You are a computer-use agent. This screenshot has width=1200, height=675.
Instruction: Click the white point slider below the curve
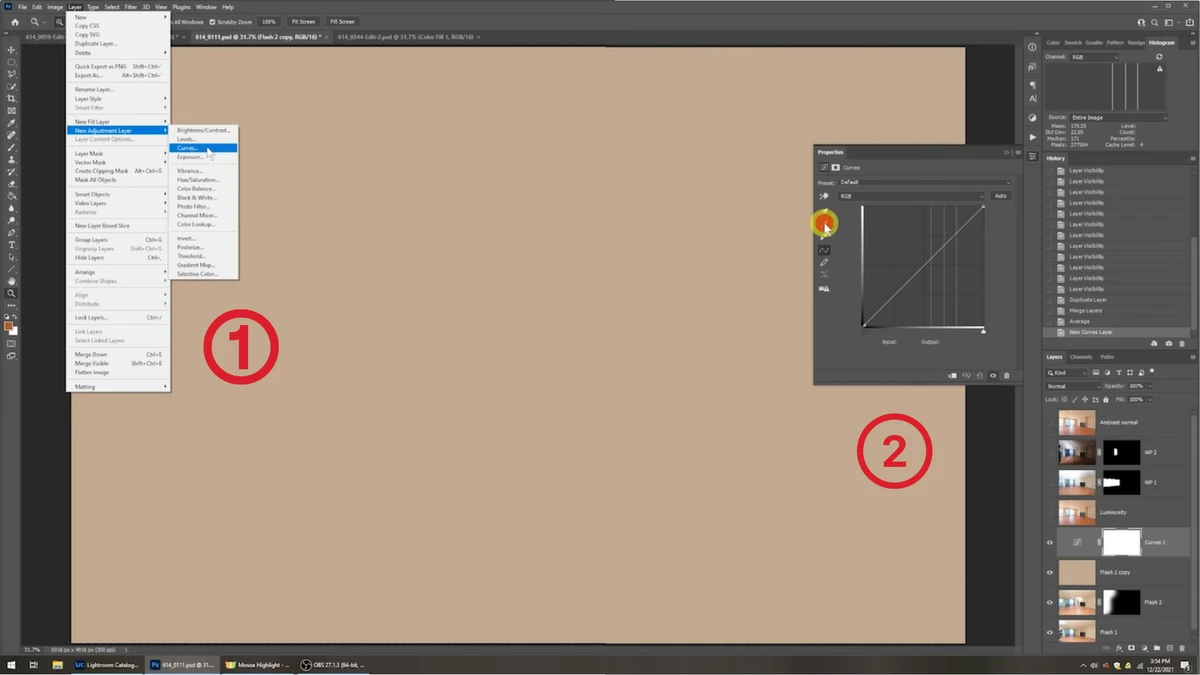983,331
